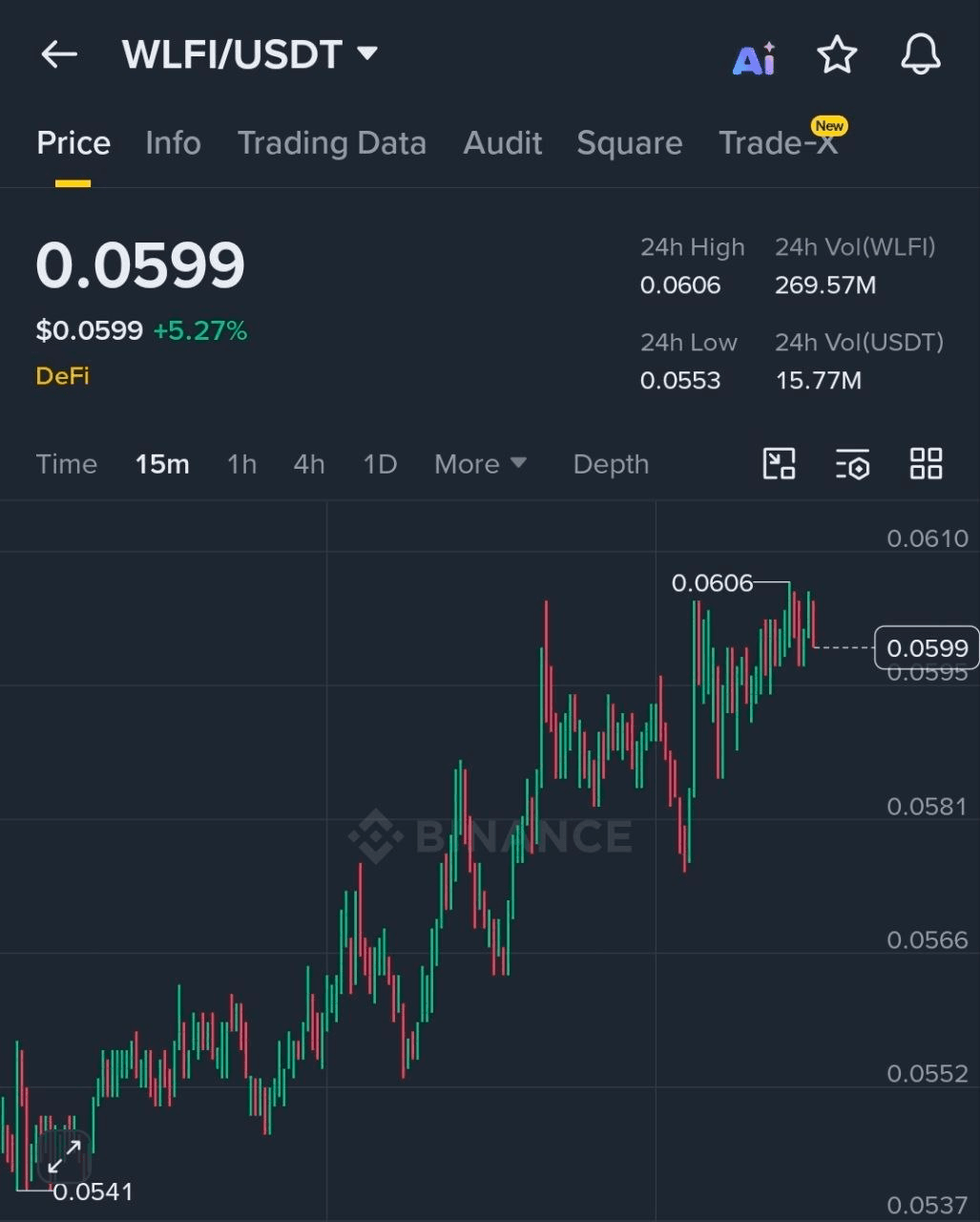Tap the 0.0537 price axis label
Image resolution: width=980 pixels, height=1222 pixels.
928,1206
